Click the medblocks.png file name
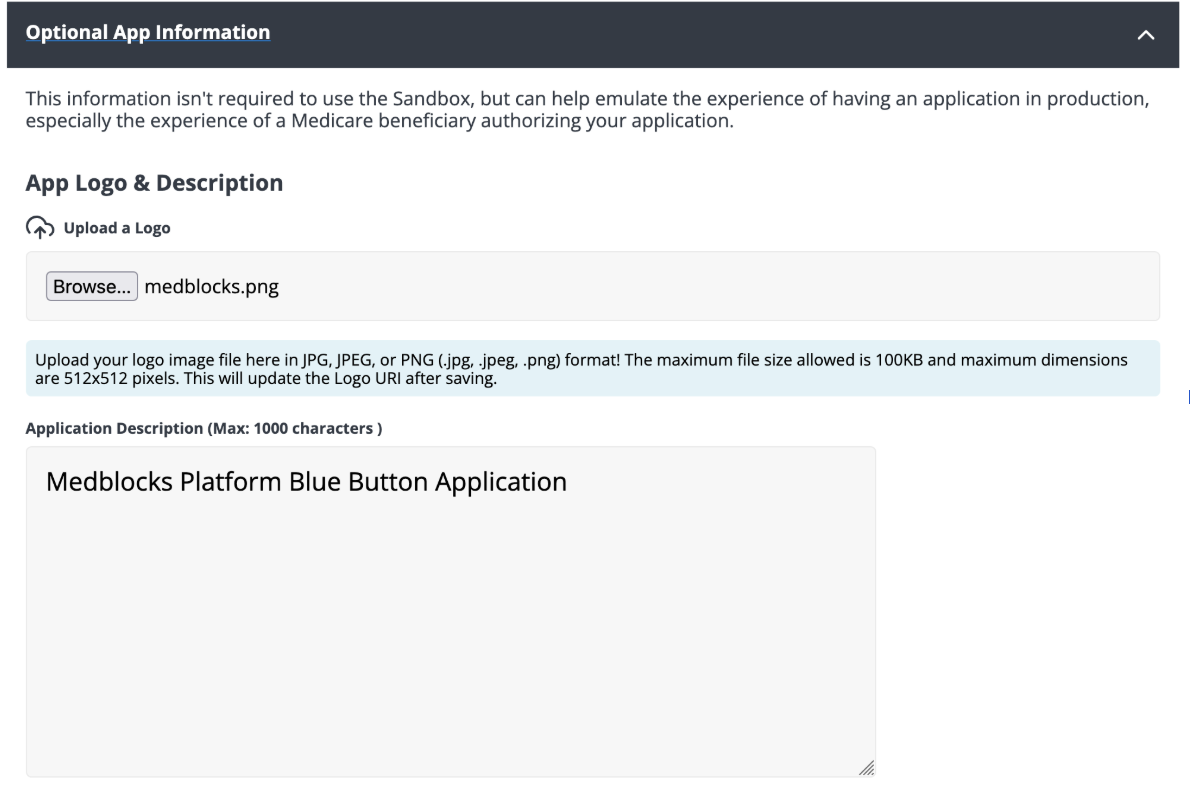The height and width of the screenshot is (794, 1190). point(212,286)
